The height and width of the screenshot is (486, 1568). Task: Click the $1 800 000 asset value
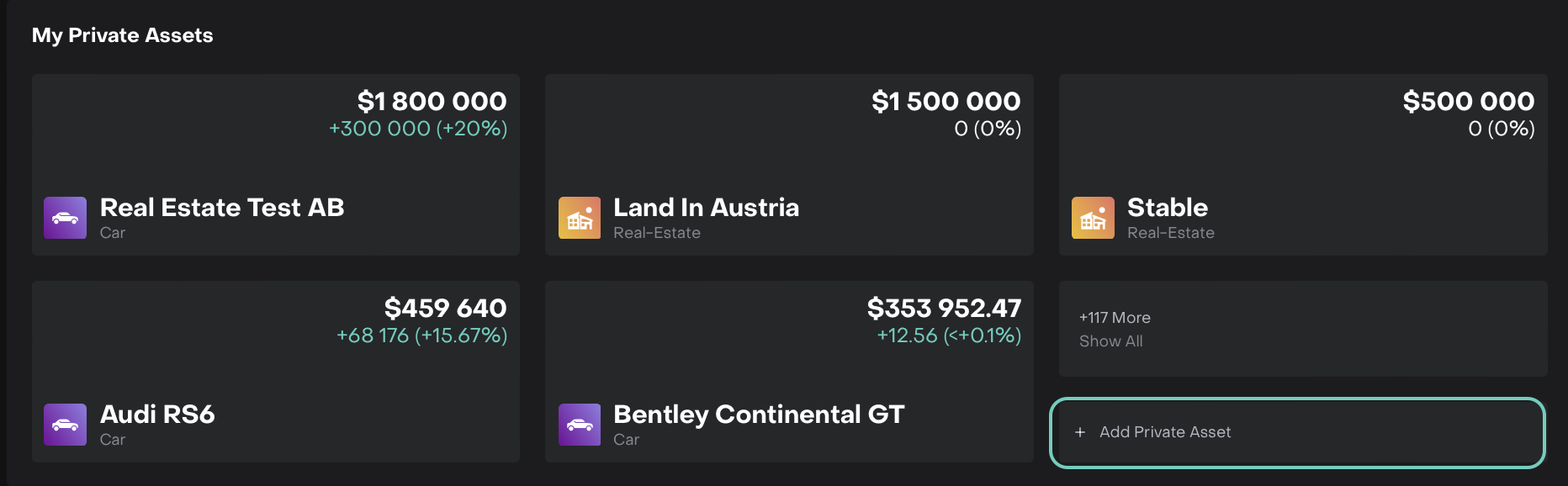point(432,102)
